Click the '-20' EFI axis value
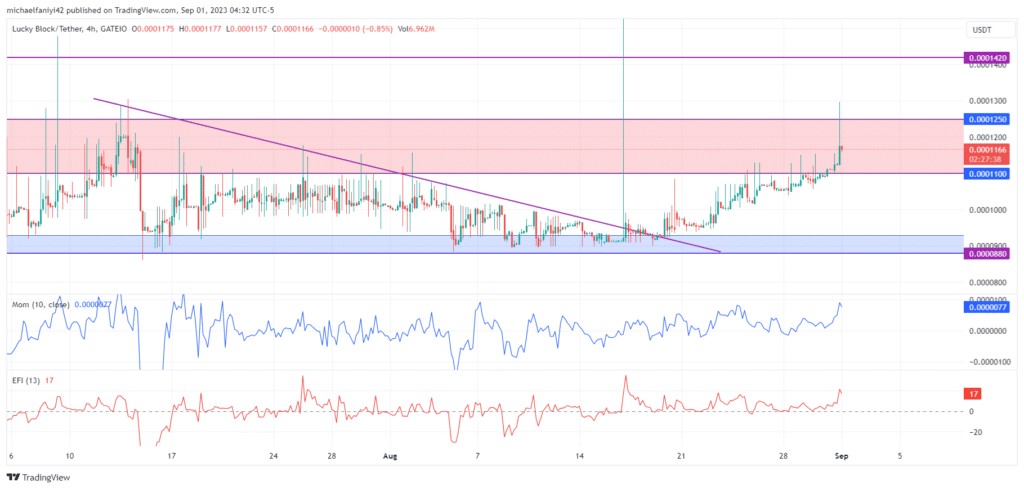The width and height of the screenshot is (1024, 489). tap(974, 432)
